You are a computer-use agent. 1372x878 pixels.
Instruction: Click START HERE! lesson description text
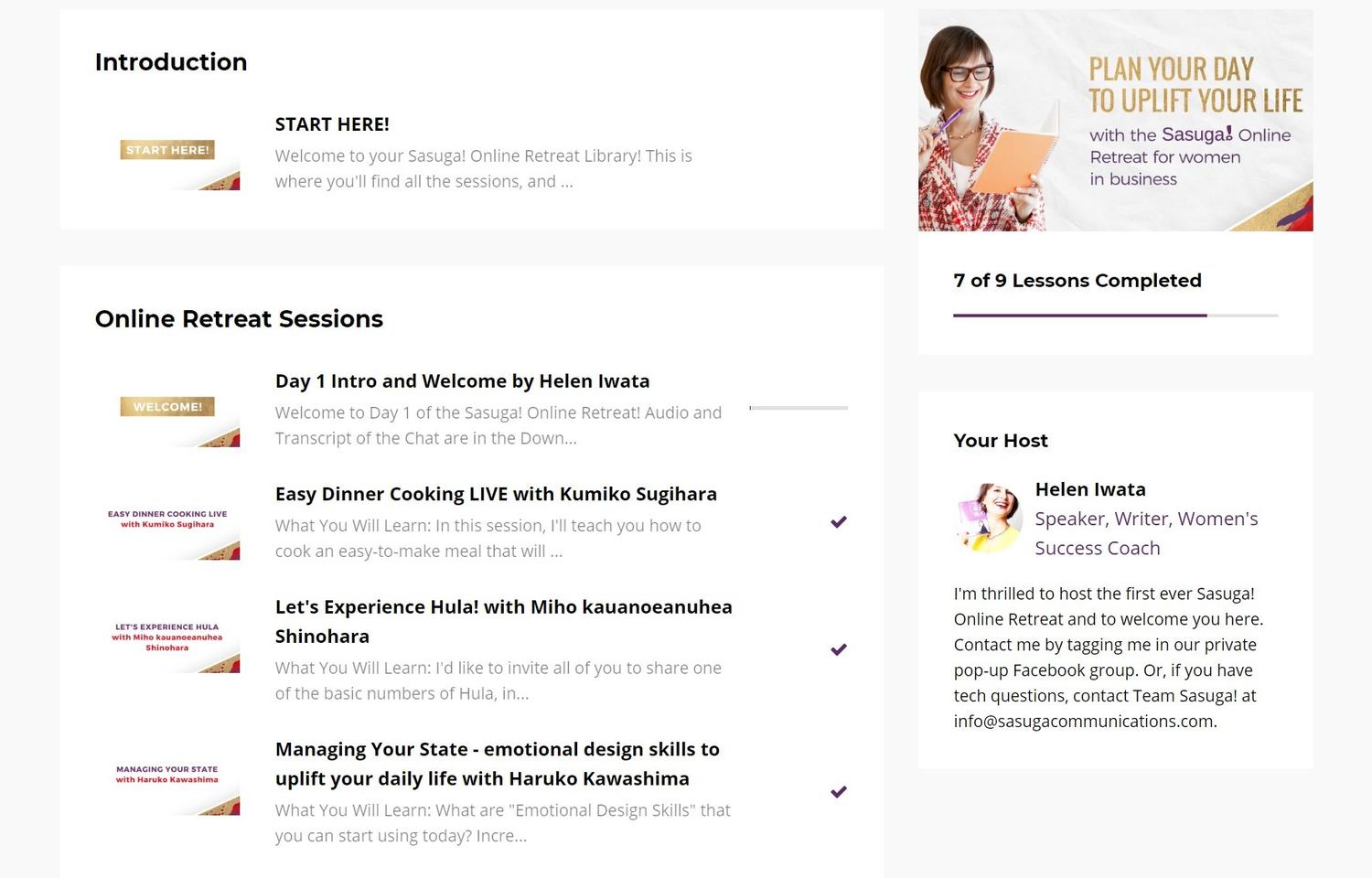[484, 168]
